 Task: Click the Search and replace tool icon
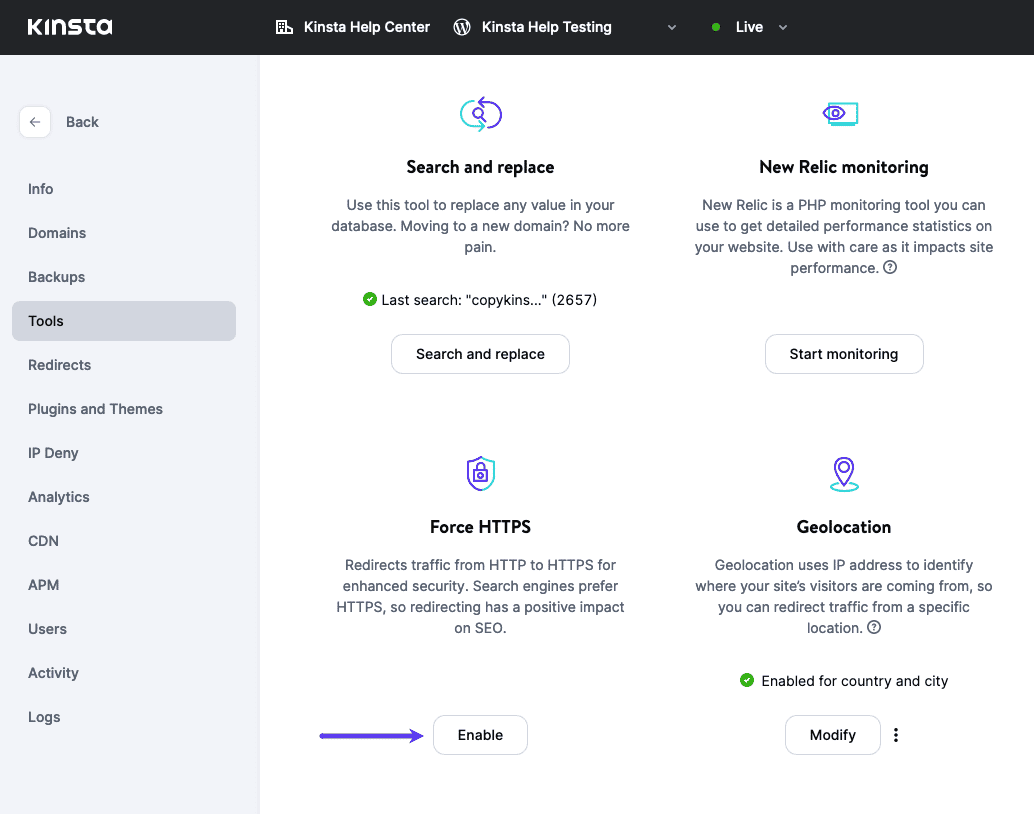pos(480,113)
